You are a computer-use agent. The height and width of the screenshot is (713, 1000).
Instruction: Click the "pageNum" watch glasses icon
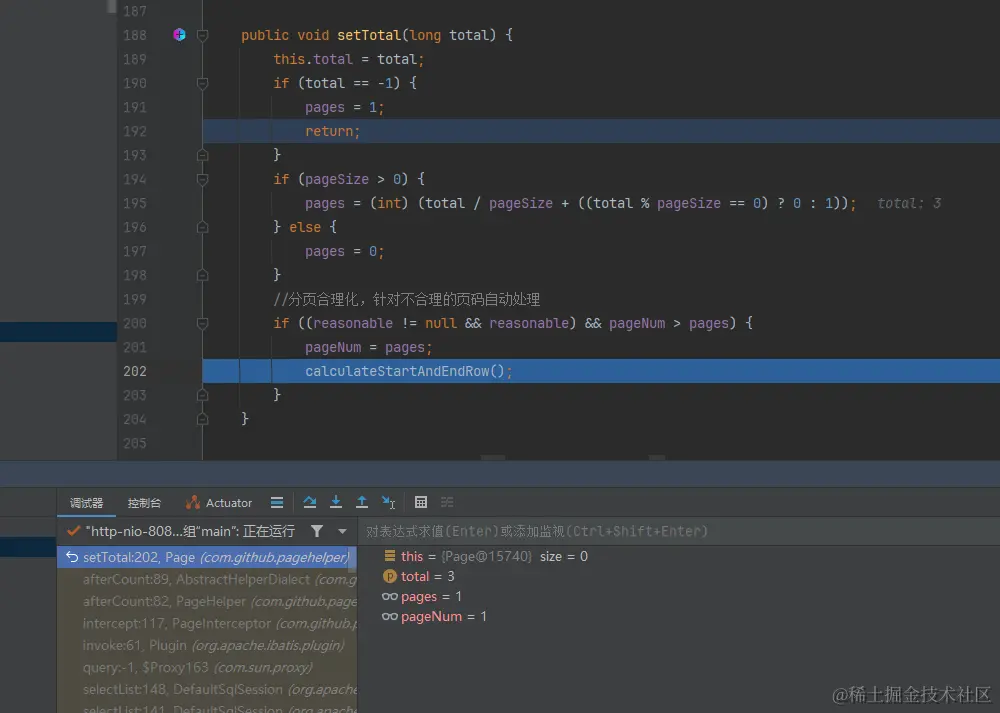390,616
